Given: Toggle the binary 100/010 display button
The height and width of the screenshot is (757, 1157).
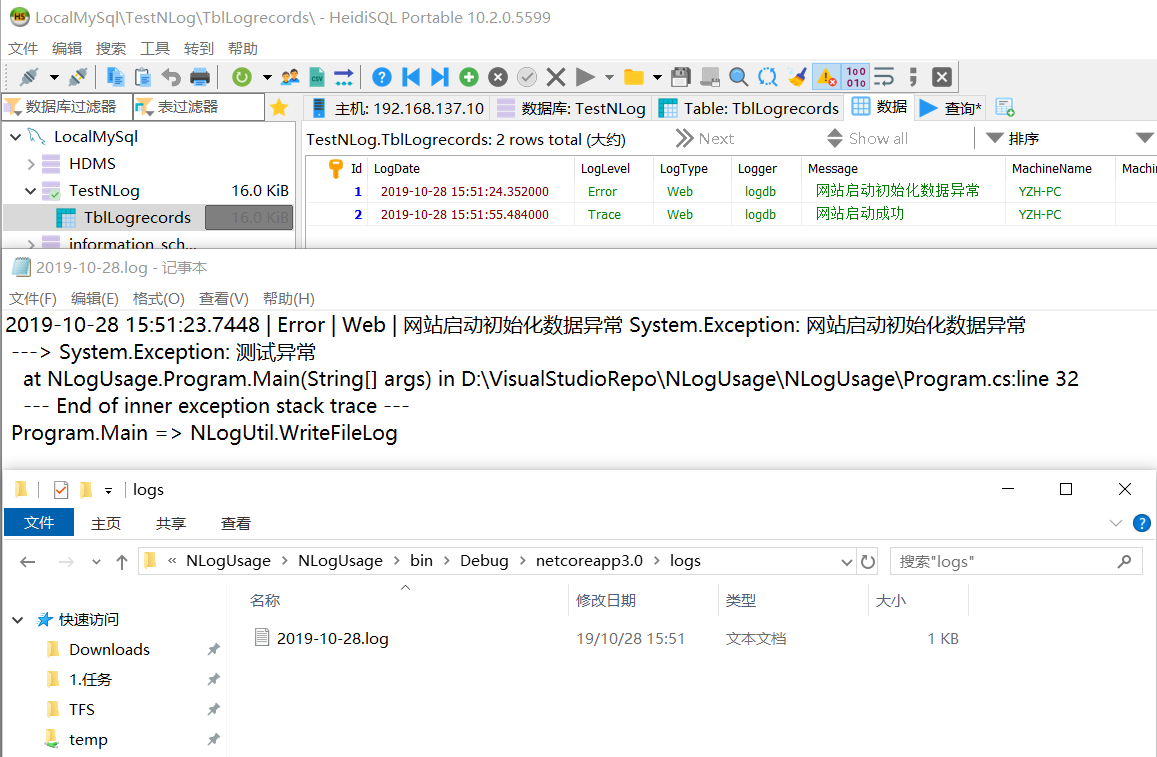Looking at the screenshot, I should (x=856, y=77).
